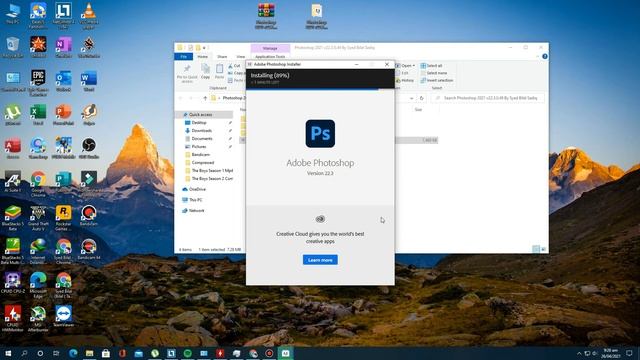
Task: Open Google Chrome desktop shortcut
Action: (38, 184)
